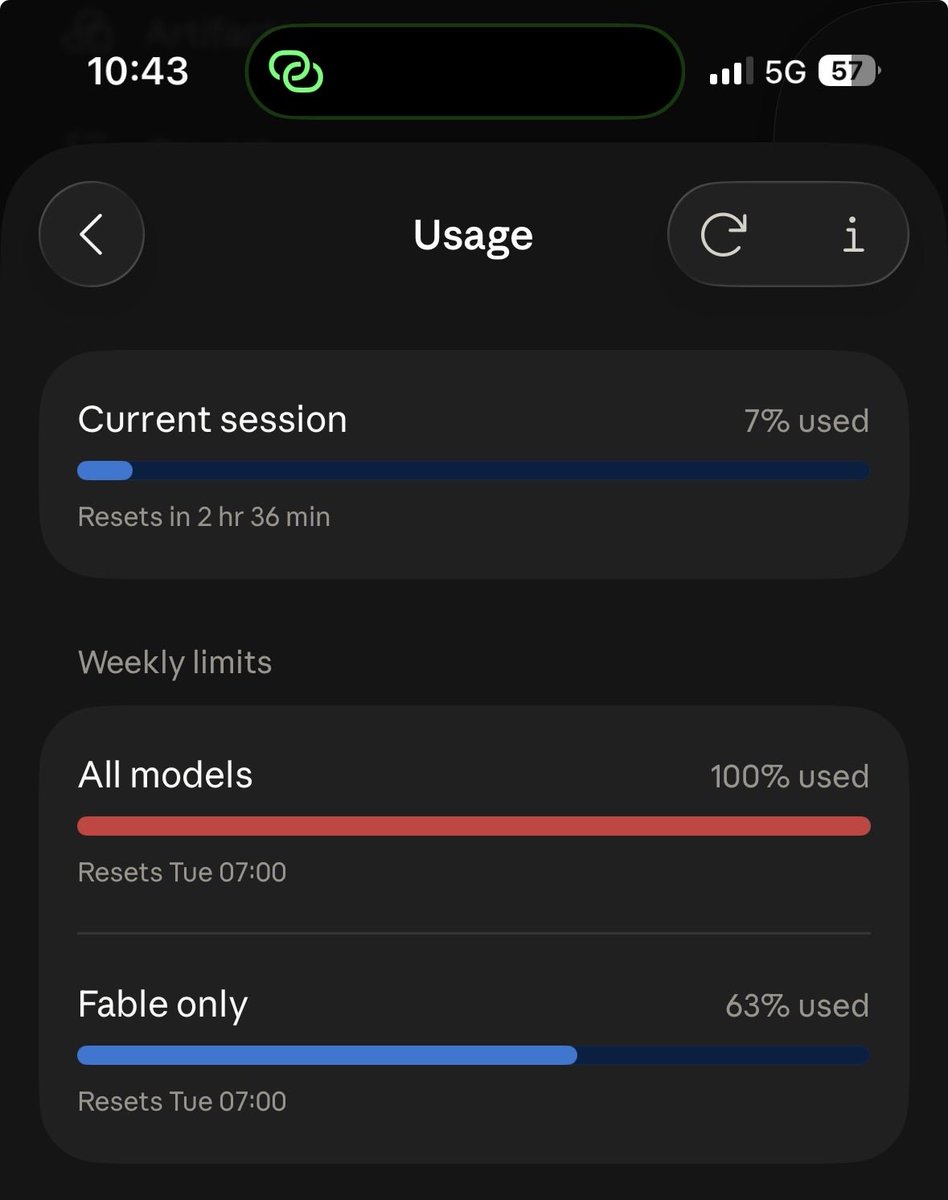The width and height of the screenshot is (948, 1200).
Task: Tap the 10:43 clock in status bar
Action: [x=138, y=71]
